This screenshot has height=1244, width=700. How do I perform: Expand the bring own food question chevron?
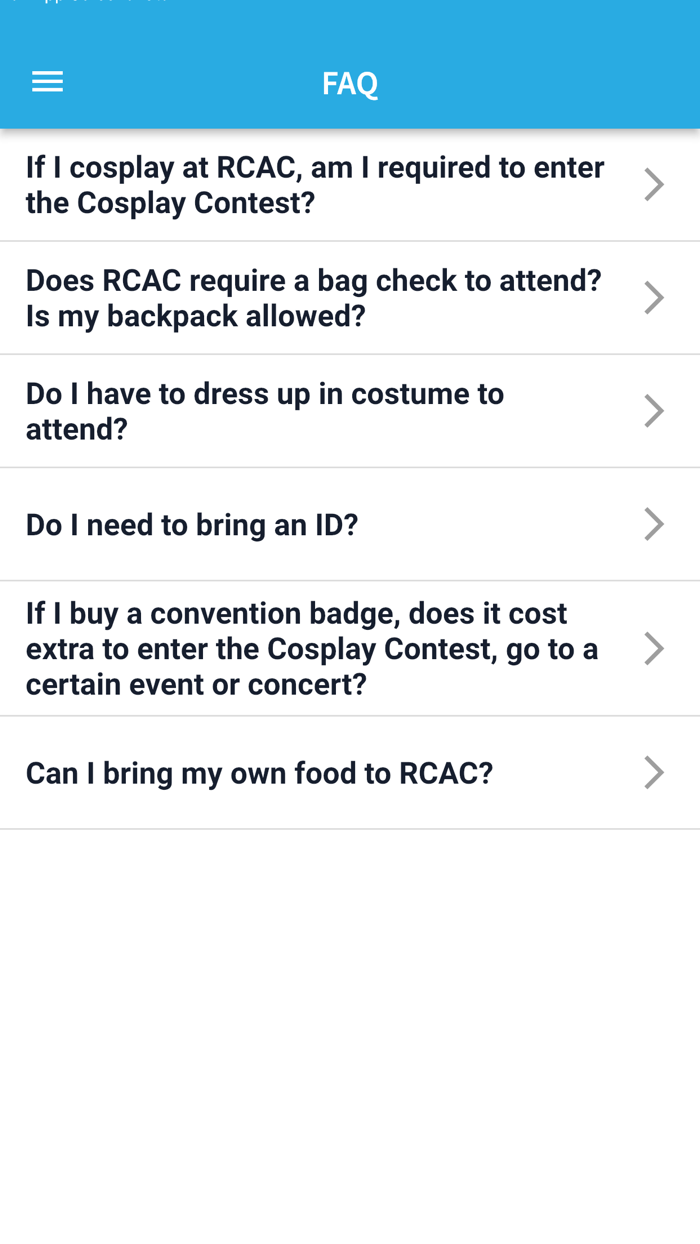point(654,772)
